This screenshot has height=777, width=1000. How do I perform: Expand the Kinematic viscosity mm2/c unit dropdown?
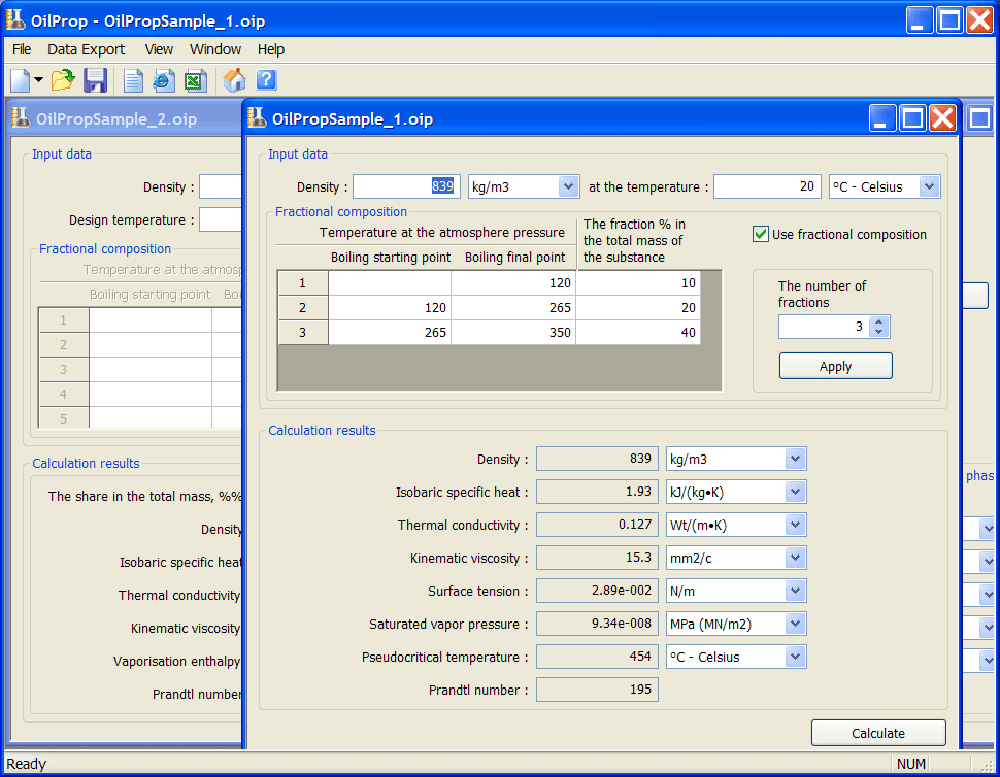795,558
